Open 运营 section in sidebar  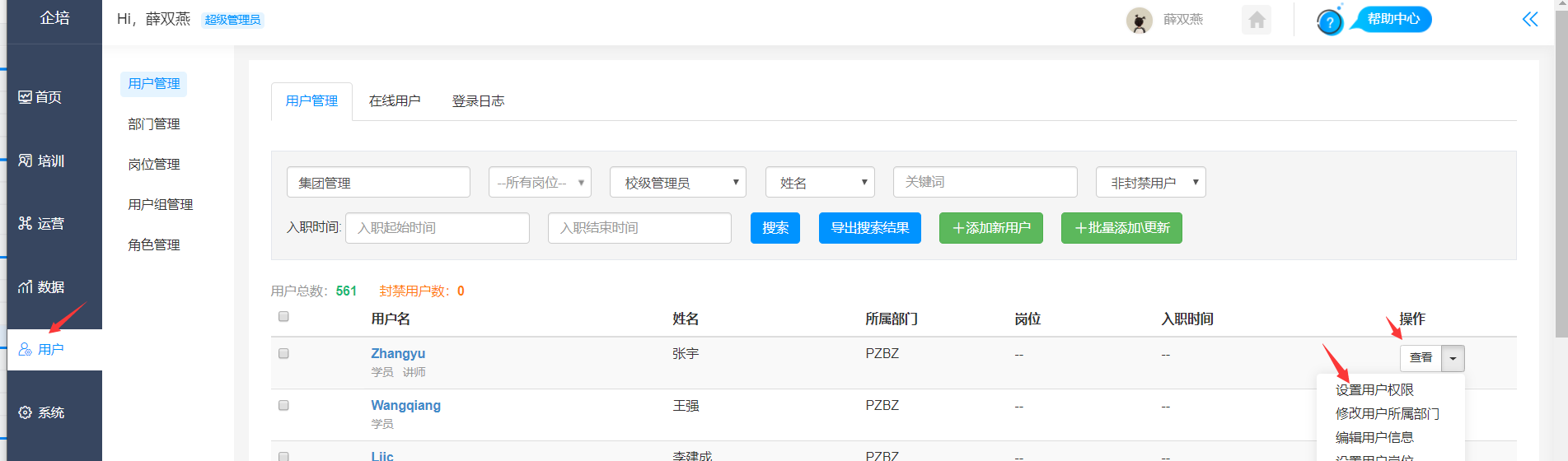(41, 223)
